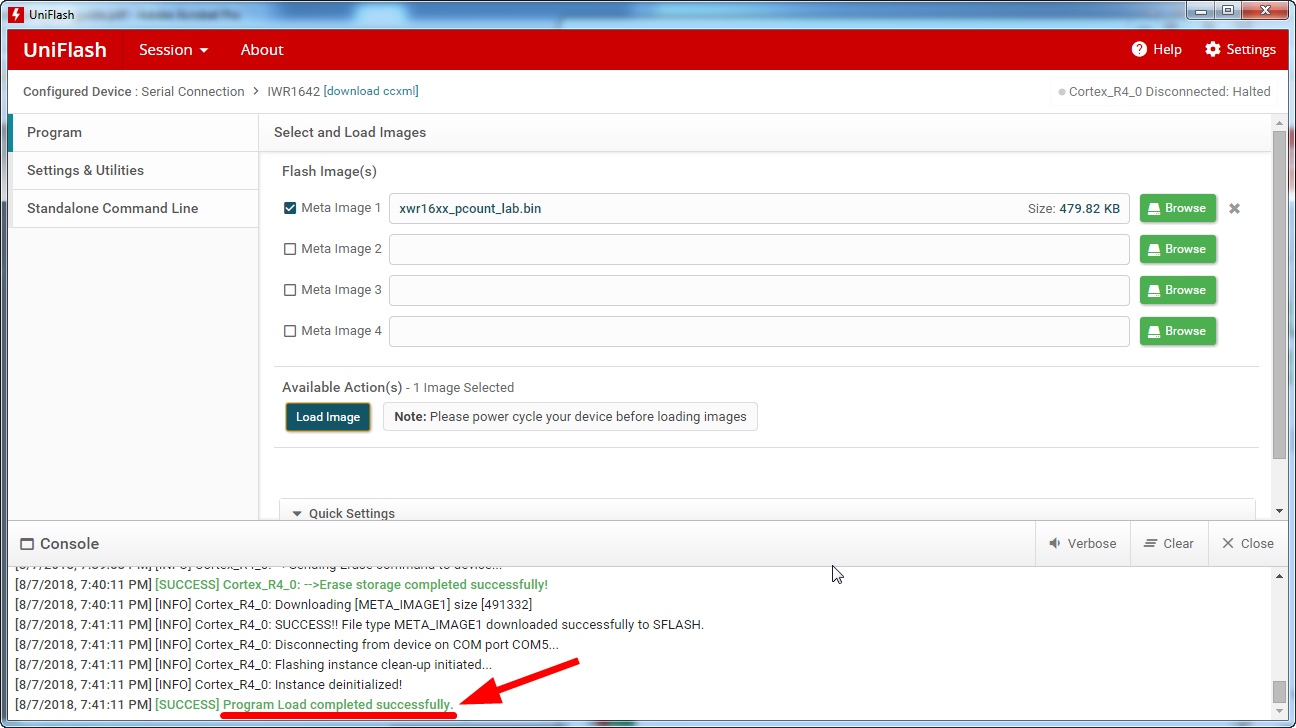1296x728 pixels.
Task: Click 'Flashing instance clean-up initiated' log line
Action: (x=254, y=664)
